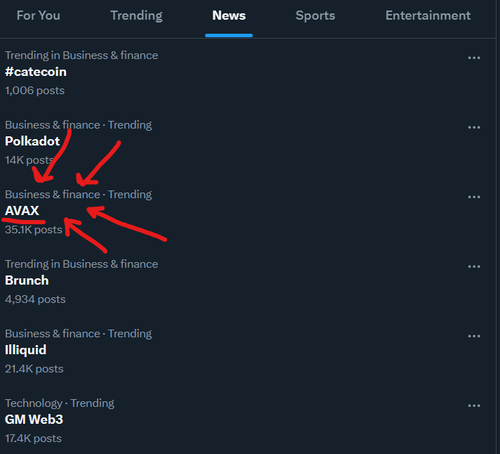
Task: Open more options for #catecoin trend
Action: click(474, 58)
